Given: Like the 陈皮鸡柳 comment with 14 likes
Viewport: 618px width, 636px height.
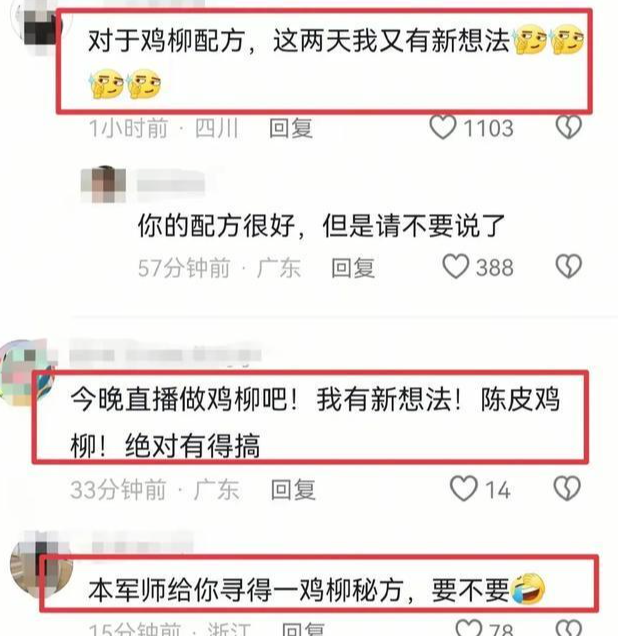Looking at the screenshot, I should coord(464,488).
